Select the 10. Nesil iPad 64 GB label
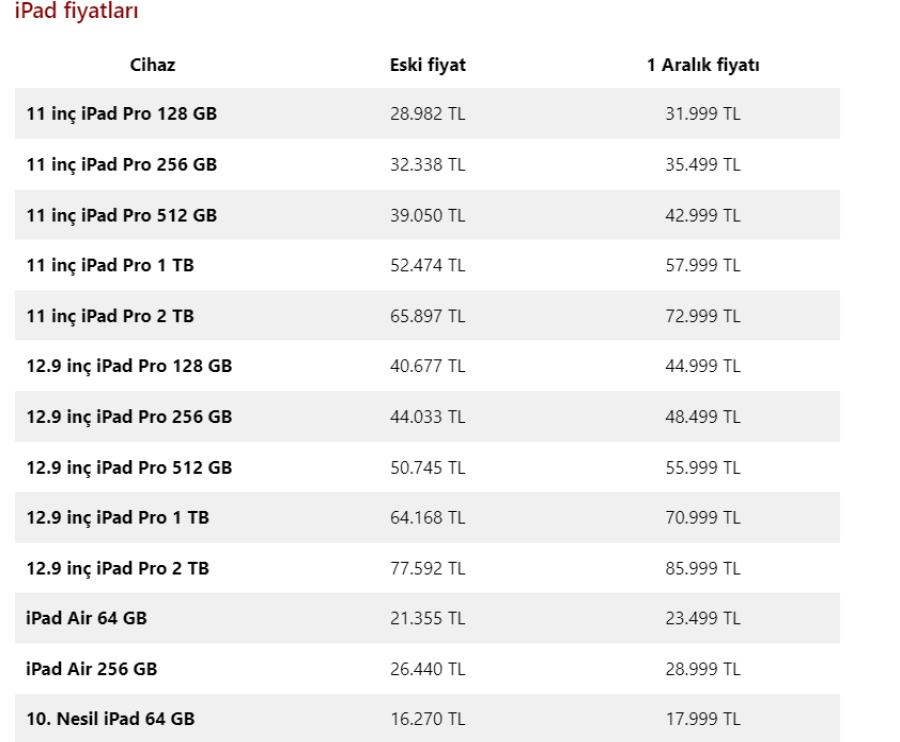The image size is (900, 742). [110, 719]
